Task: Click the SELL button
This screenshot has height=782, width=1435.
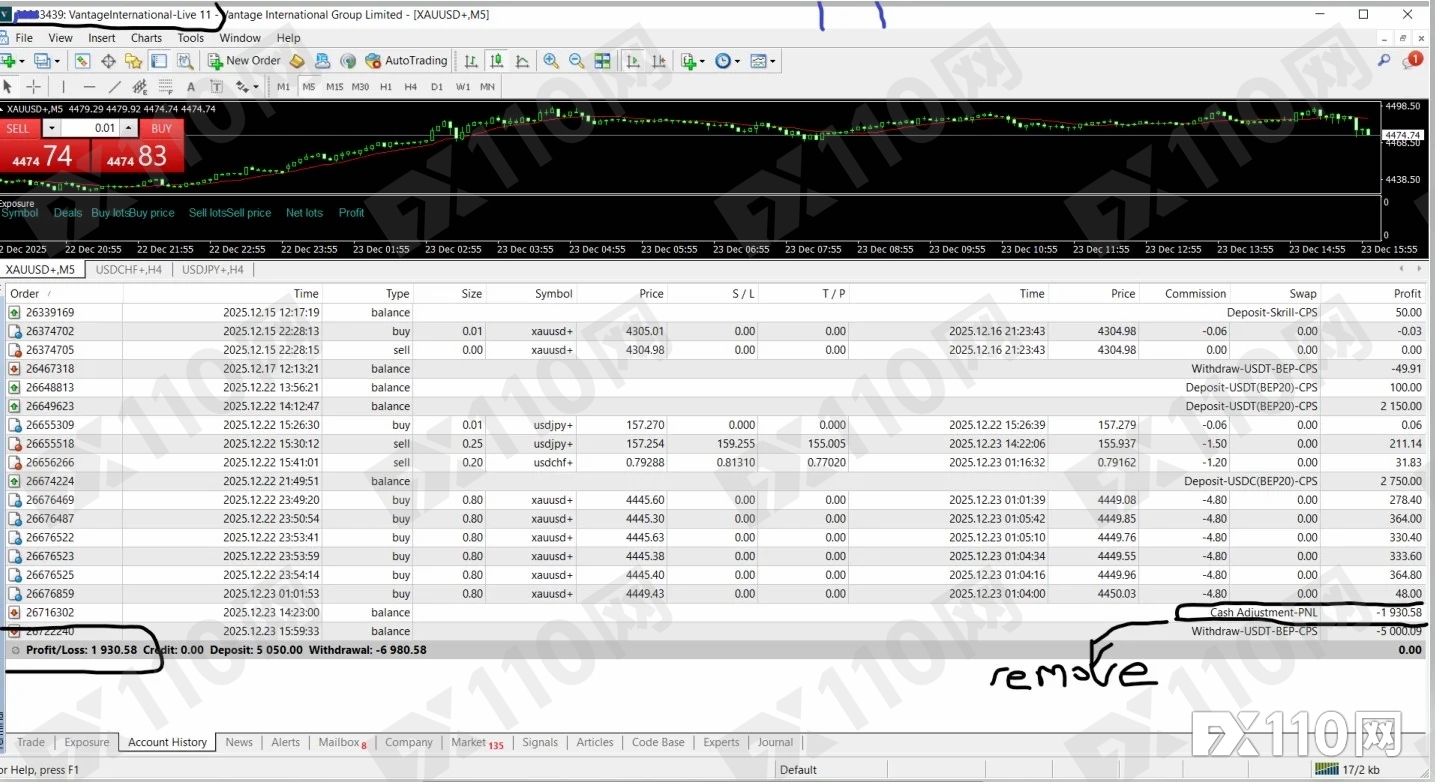Action: click(x=18, y=128)
